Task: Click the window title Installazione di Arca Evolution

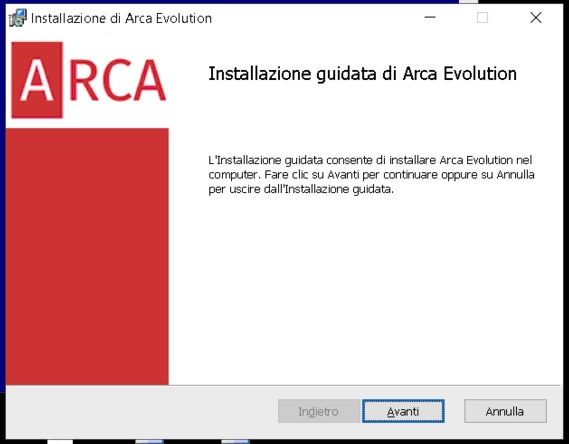Action: pyautogui.click(x=121, y=18)
